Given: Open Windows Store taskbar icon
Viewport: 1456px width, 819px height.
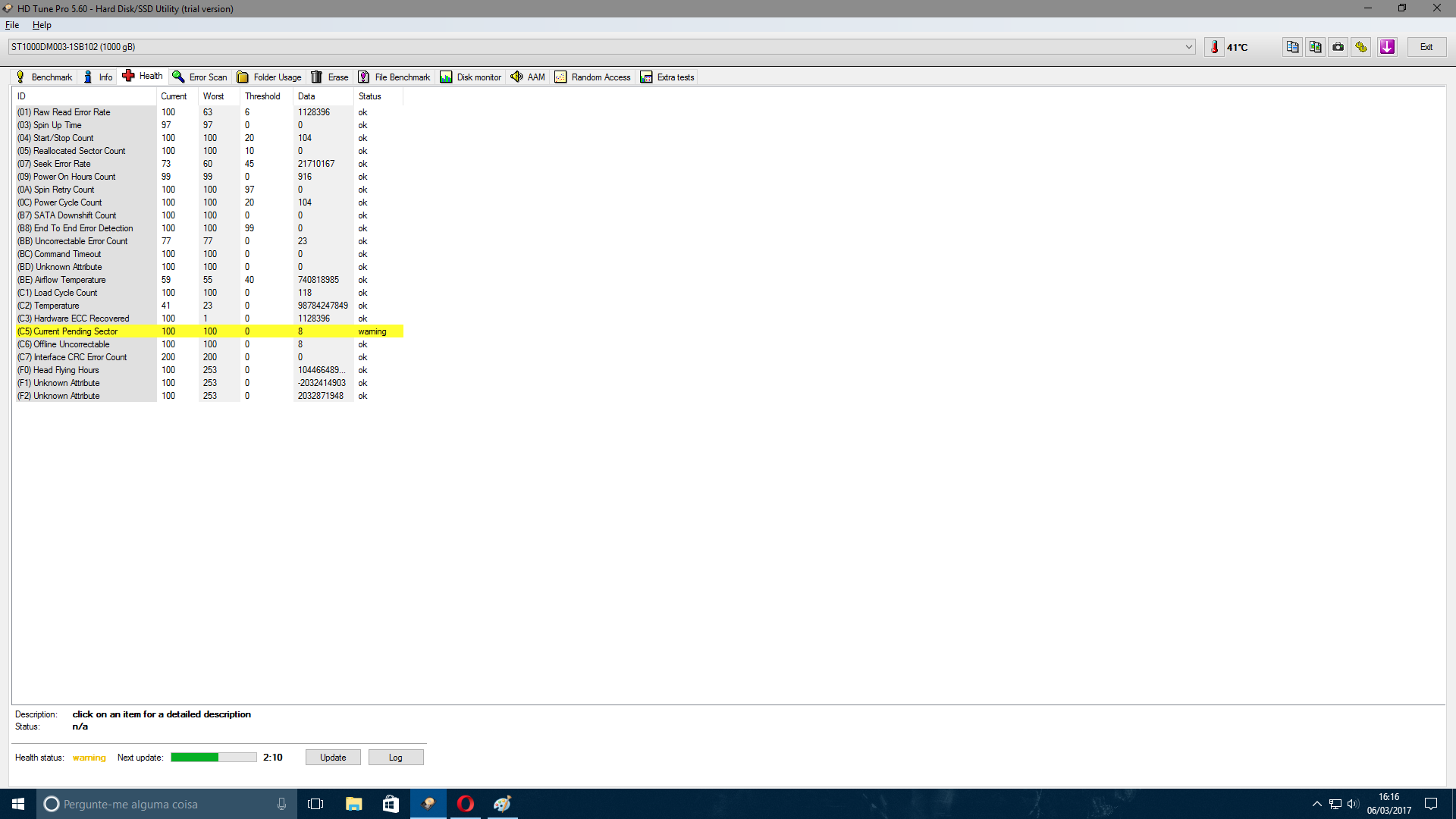Looking at the screenshot, I should point(391,804).
